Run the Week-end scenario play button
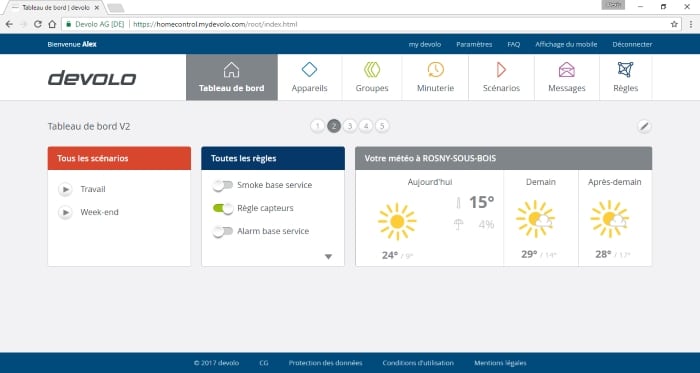The width and height of the screenshot is (700, 373). [x=65, y=213]
